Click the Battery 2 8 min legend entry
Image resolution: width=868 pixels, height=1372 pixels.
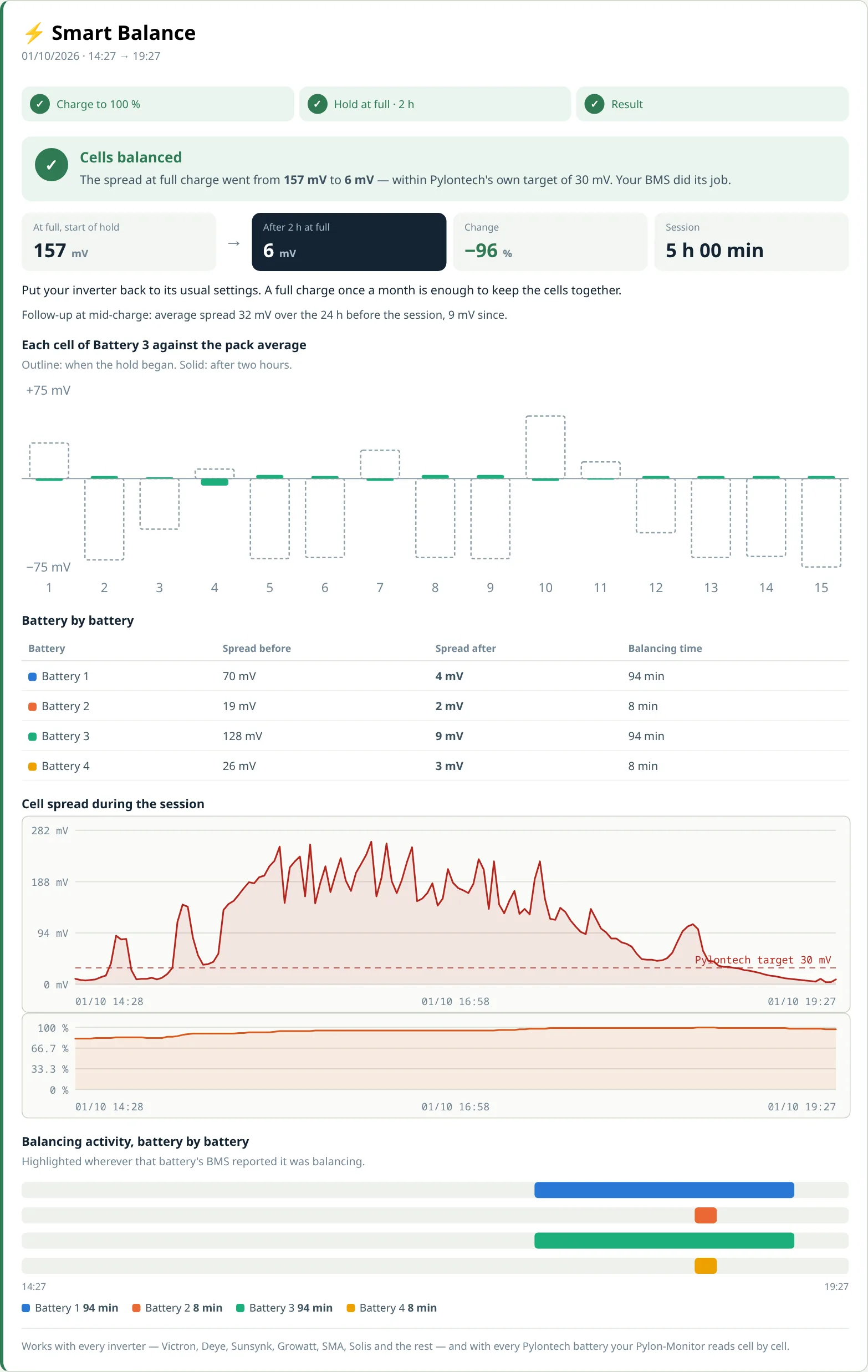point(178,1308)
